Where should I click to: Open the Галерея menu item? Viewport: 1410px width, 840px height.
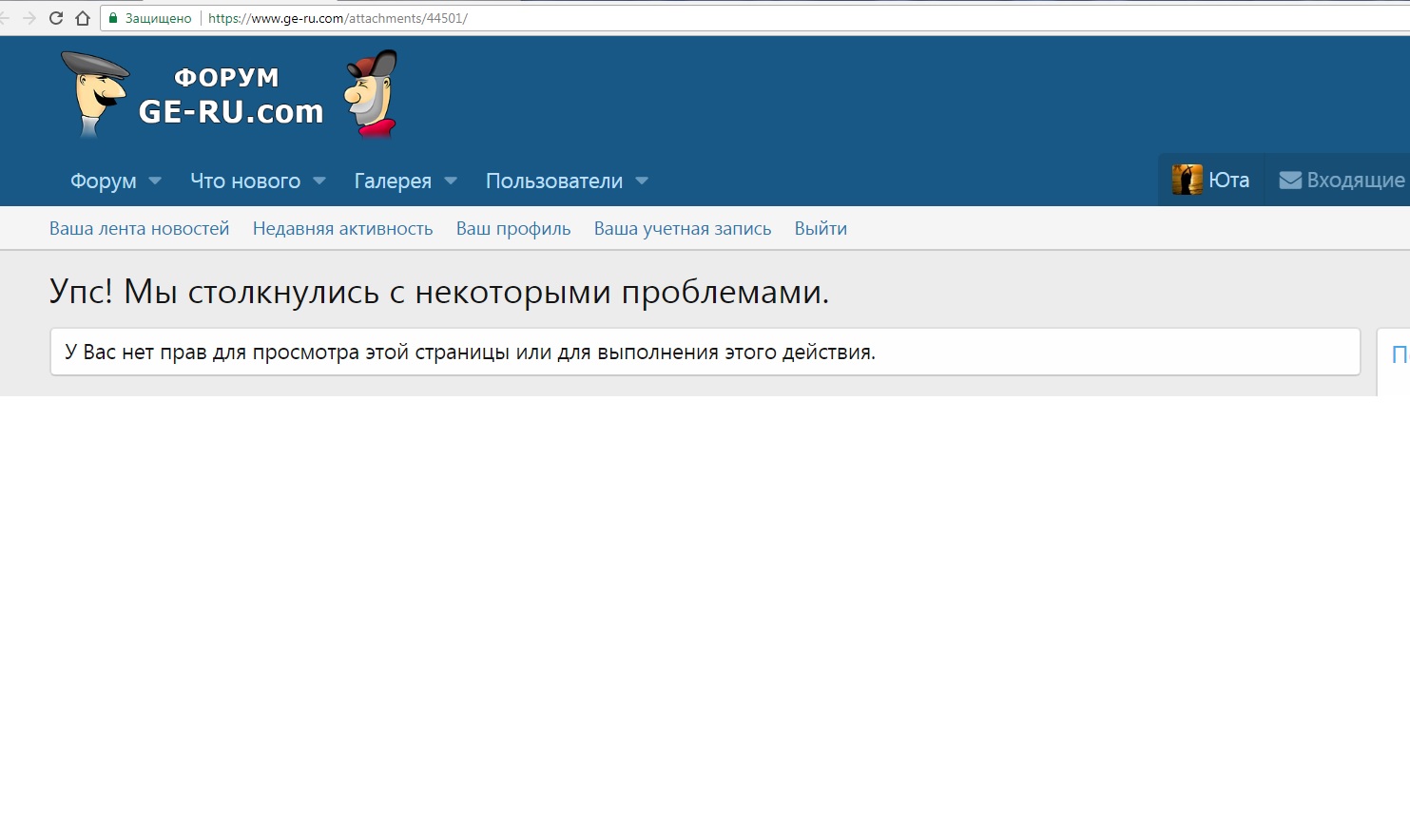click(x=393, y=181)
